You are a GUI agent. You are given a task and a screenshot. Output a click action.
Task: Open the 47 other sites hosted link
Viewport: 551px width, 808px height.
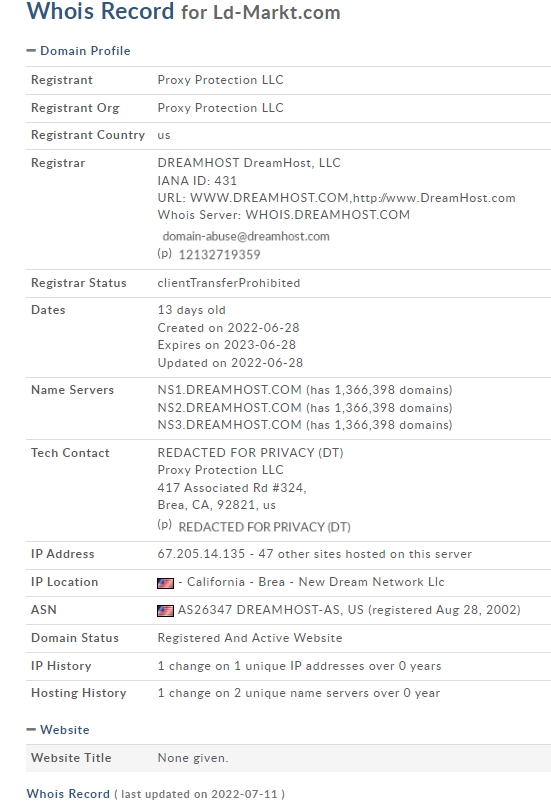[365, 554]
